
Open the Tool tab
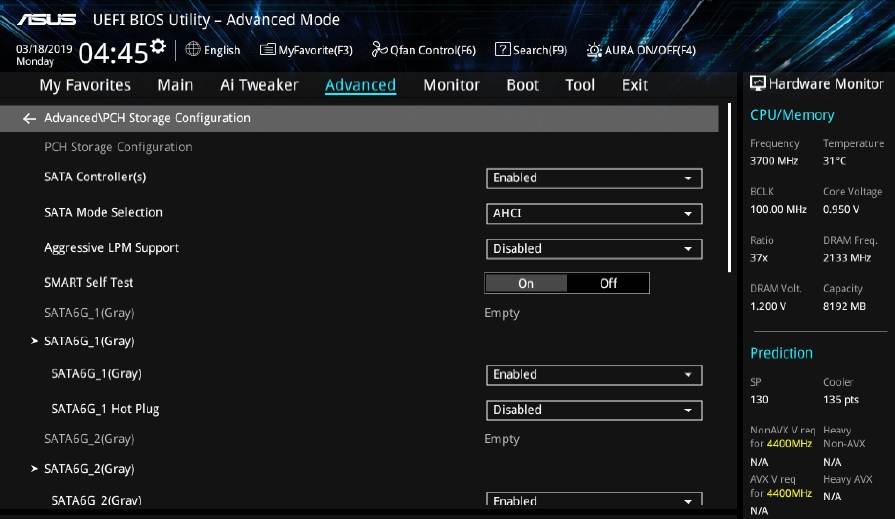pos(580,85)
